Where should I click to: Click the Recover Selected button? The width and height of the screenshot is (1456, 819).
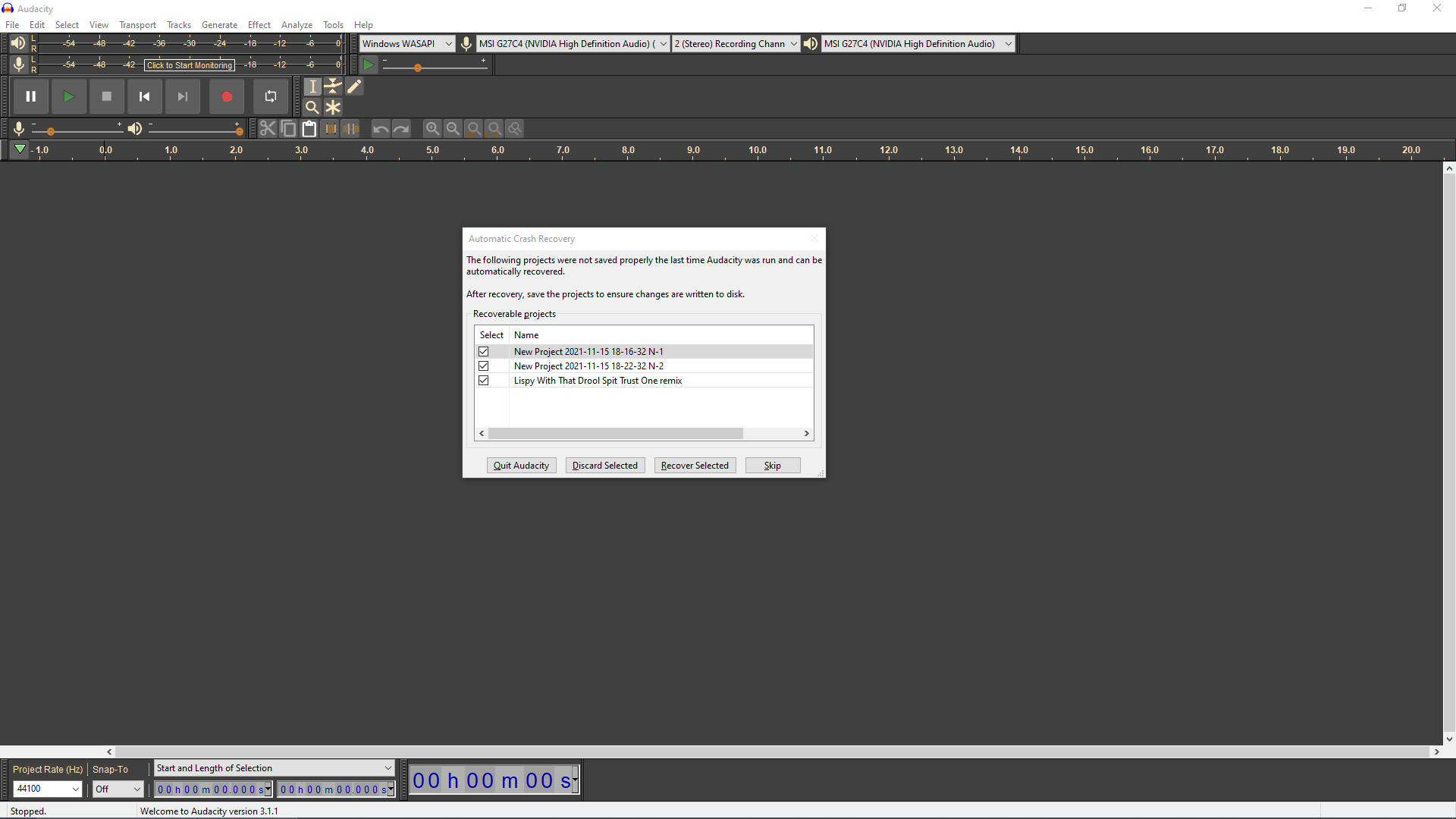(695, 466)
